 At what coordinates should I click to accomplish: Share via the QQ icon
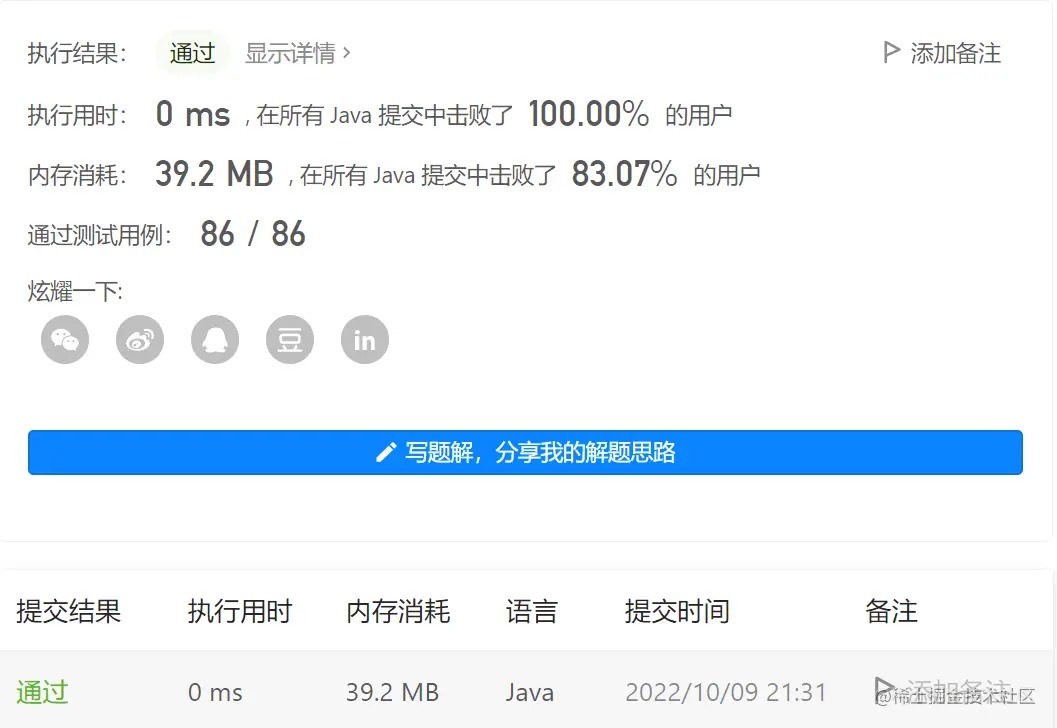(x=214, y=339)
